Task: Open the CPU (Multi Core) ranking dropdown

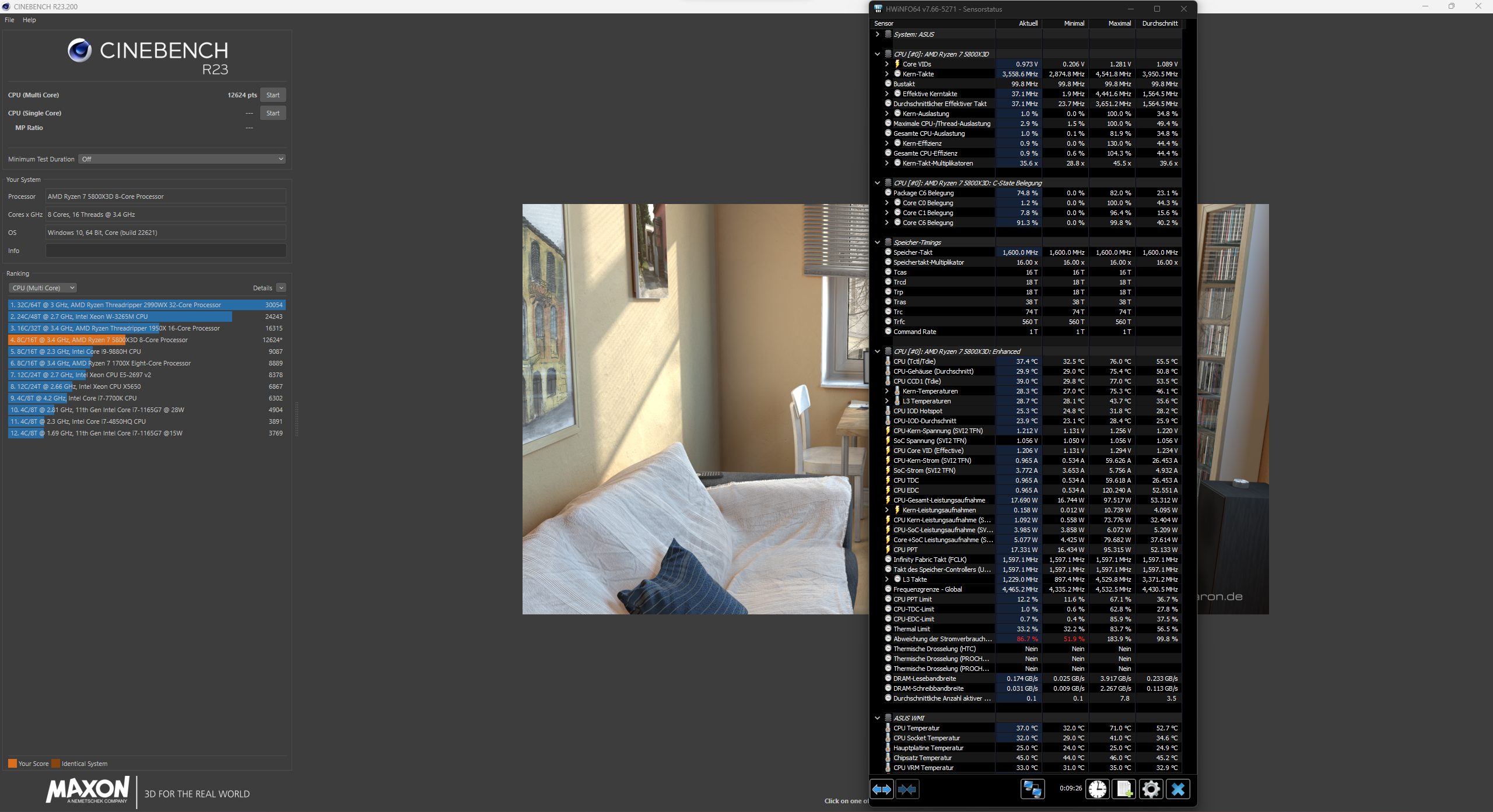Action: tap(43, 288)
